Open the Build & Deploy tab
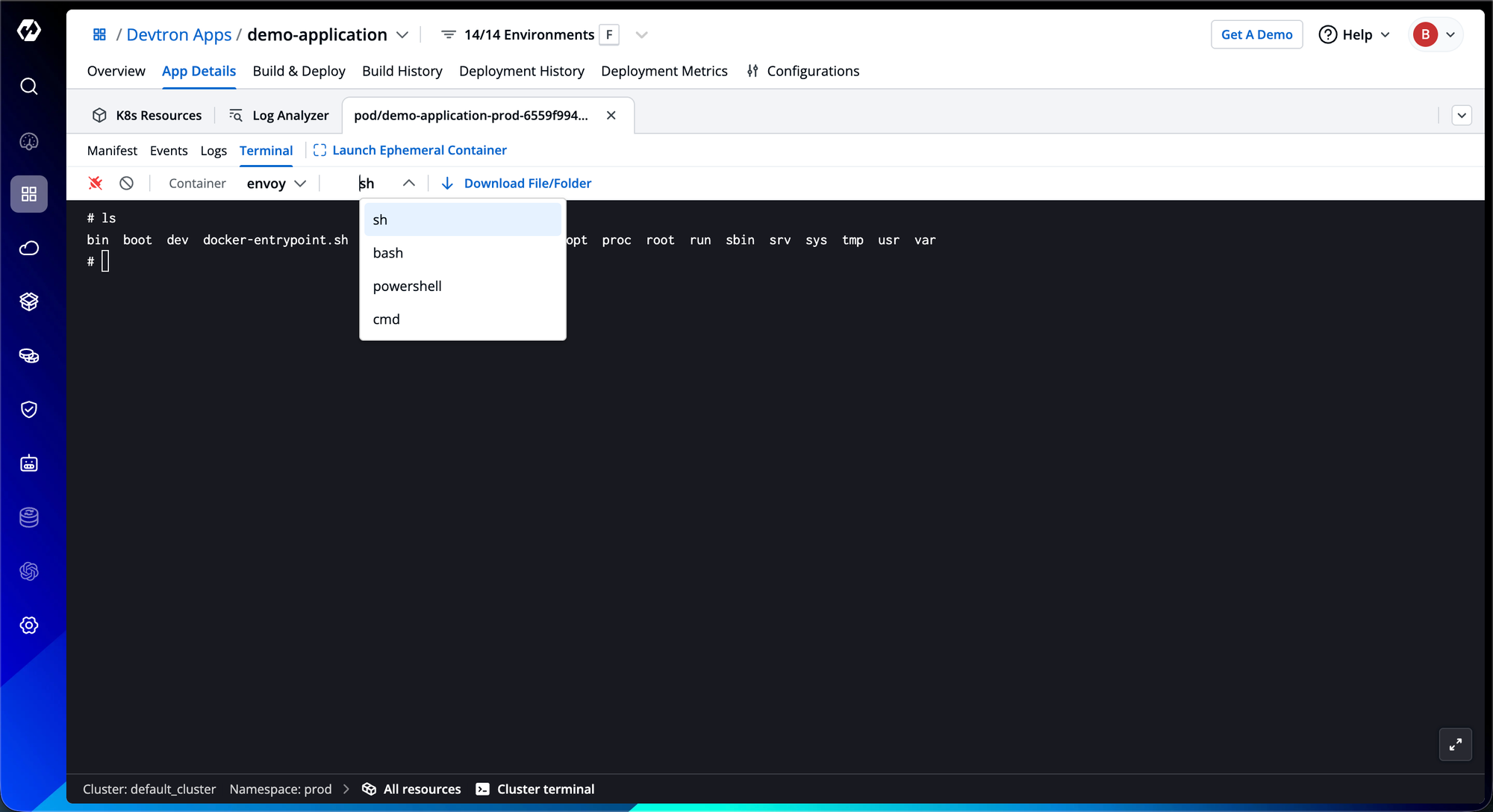This screenshot has width=1493, height=812. (299, 71)
